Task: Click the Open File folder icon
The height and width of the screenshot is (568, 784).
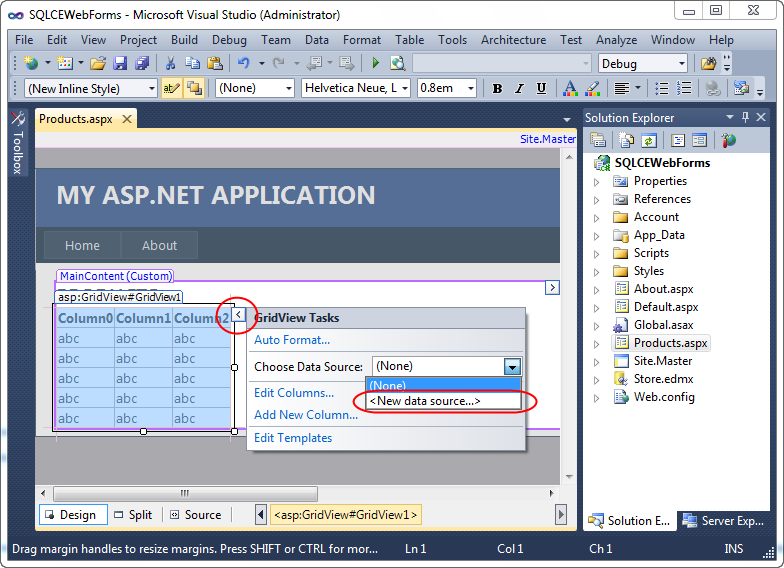Action: pyautogui.click(x=98, y=64)
